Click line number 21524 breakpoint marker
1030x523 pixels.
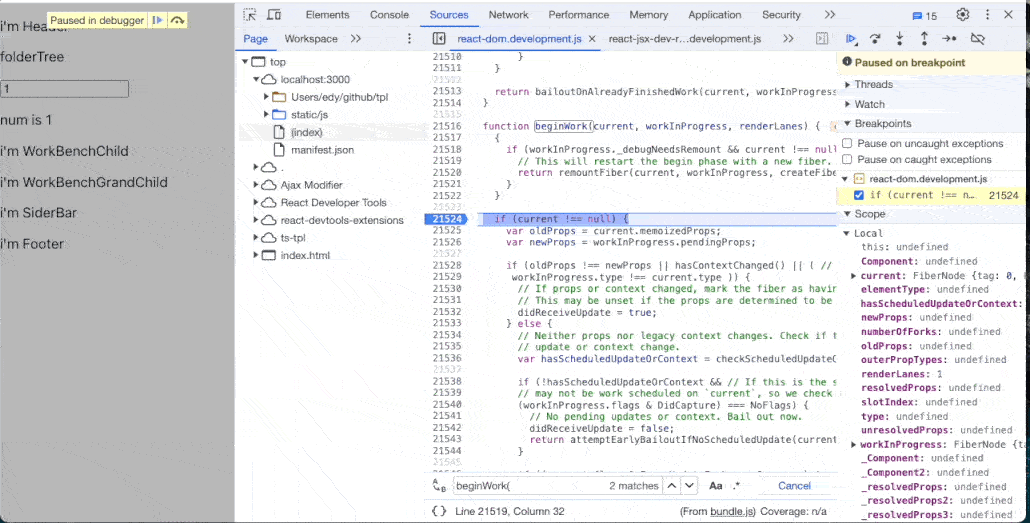click(x=447, y=219)
